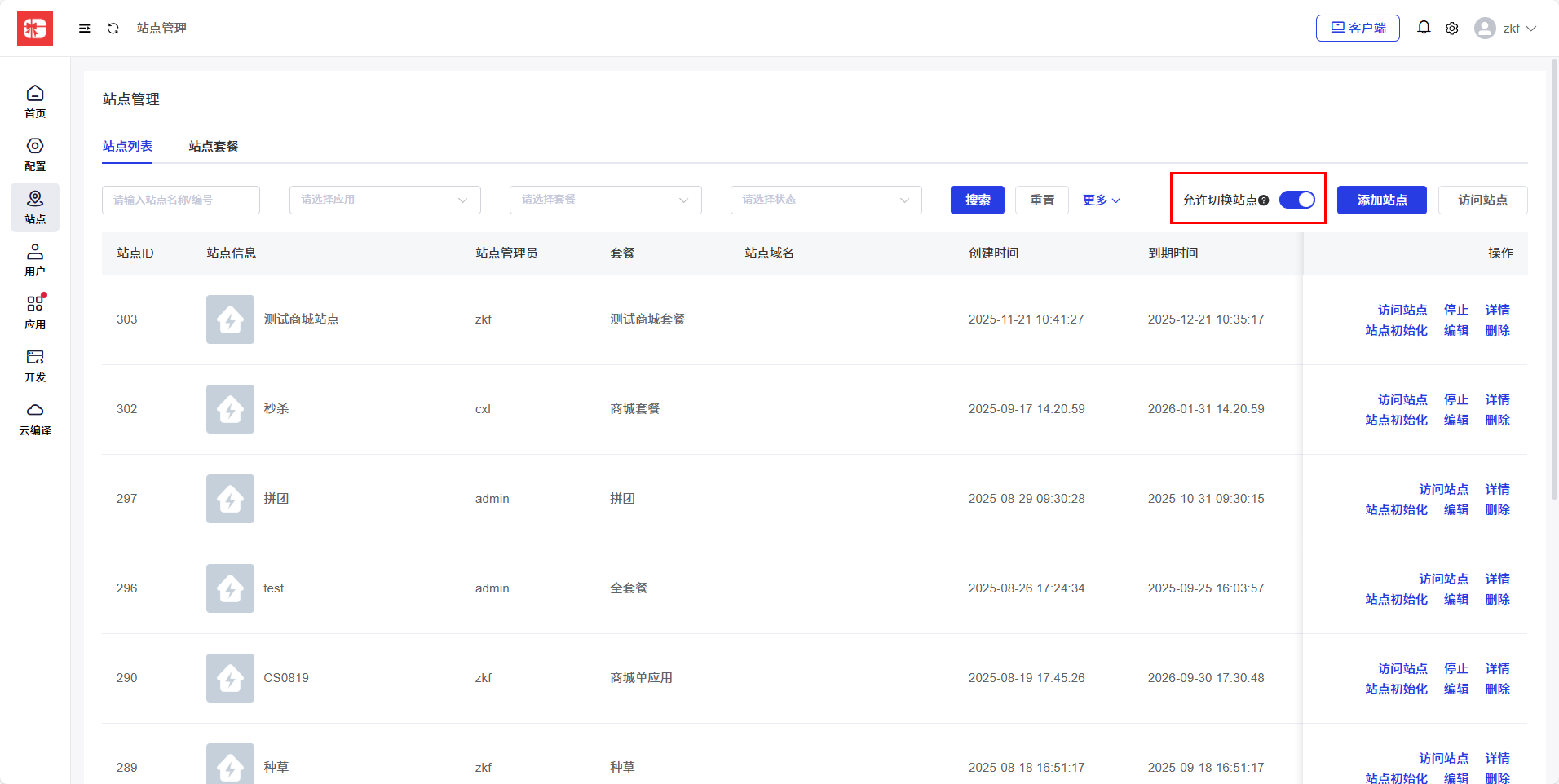
Task: Click 停止 for site 303
Action: pyautogui.click(x=1455, y=310)
